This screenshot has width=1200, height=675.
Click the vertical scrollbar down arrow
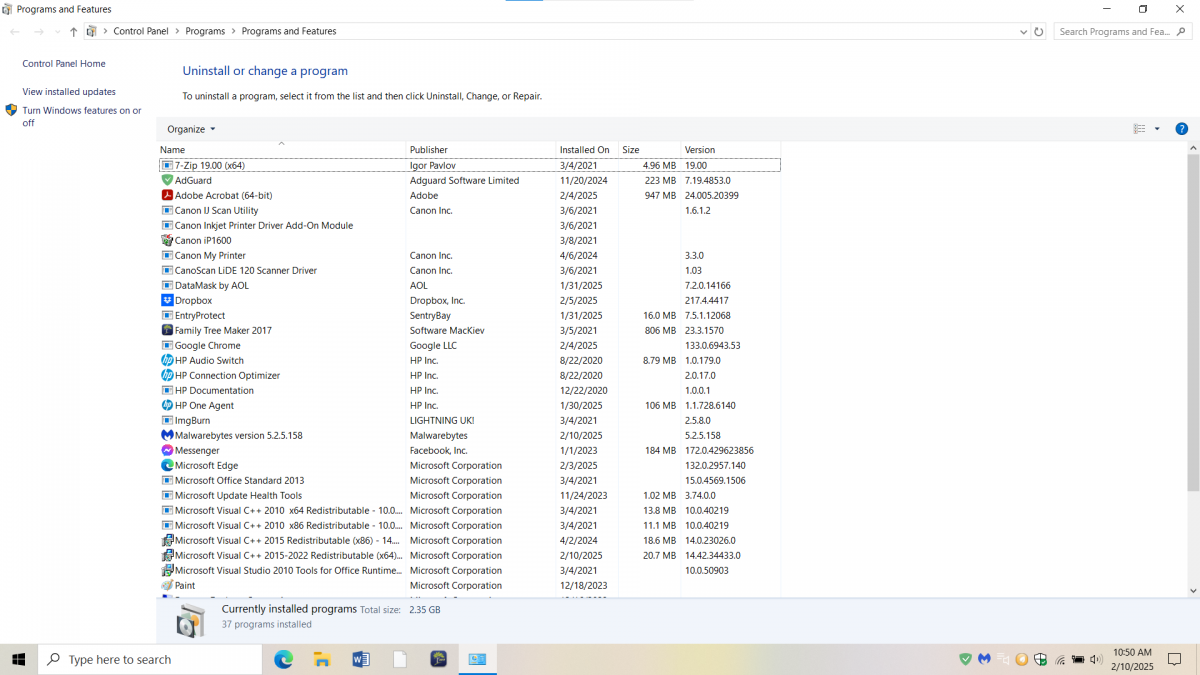click(1193, 591)
